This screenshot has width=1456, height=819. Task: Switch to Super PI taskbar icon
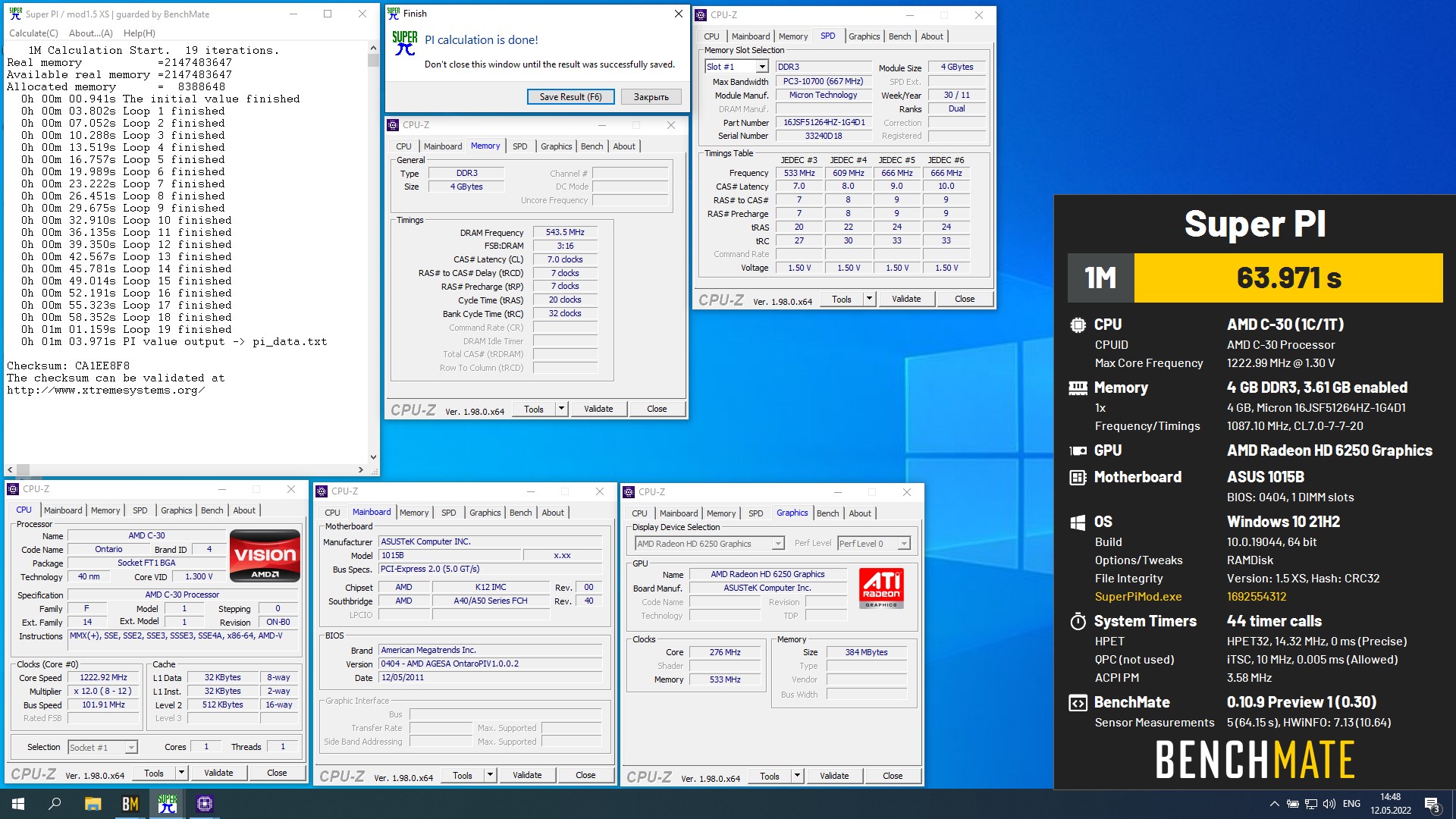(168, 804)
